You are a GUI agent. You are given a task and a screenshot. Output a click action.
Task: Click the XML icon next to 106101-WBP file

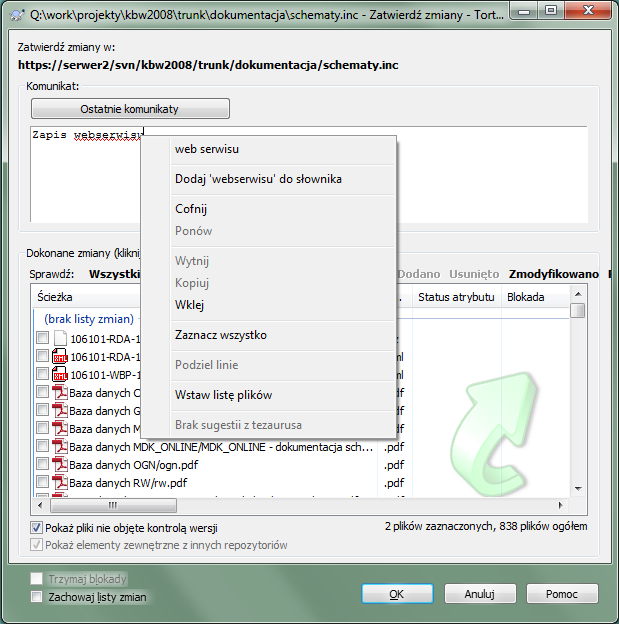tap(60, 374)
